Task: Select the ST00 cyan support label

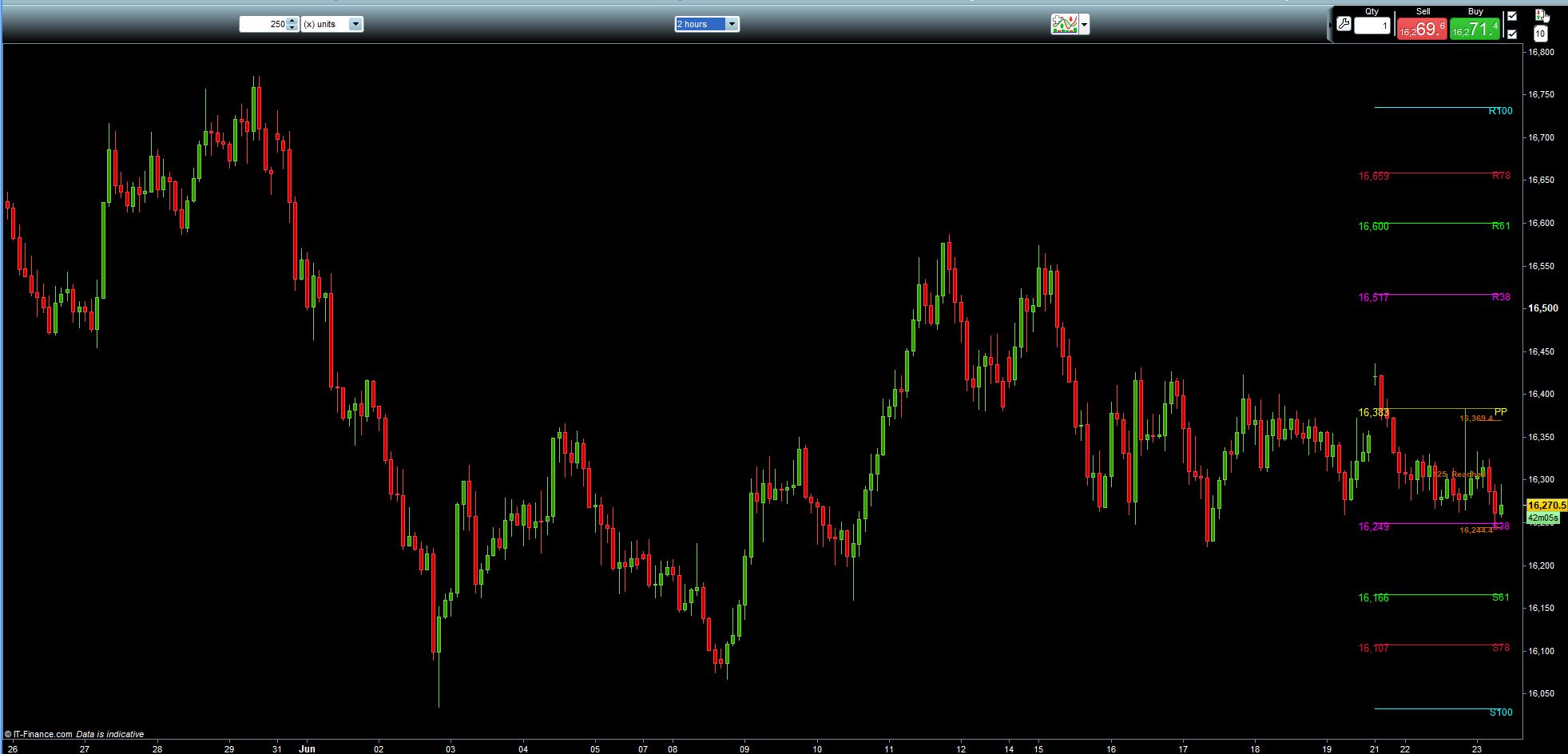Action: point(1500,712)
